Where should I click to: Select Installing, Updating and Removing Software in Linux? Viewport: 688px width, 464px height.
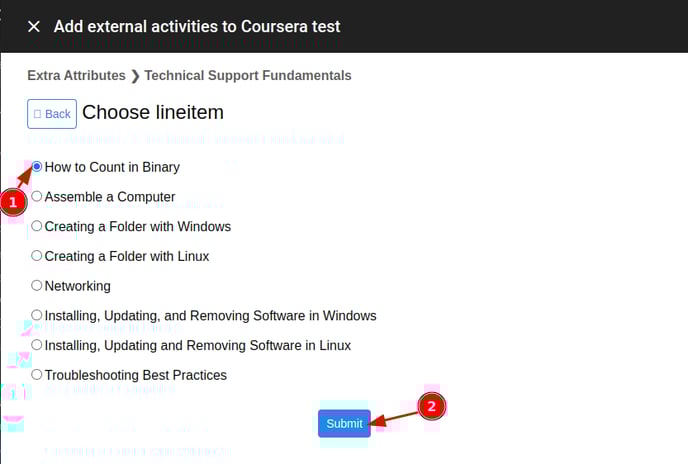click(37, 345)
